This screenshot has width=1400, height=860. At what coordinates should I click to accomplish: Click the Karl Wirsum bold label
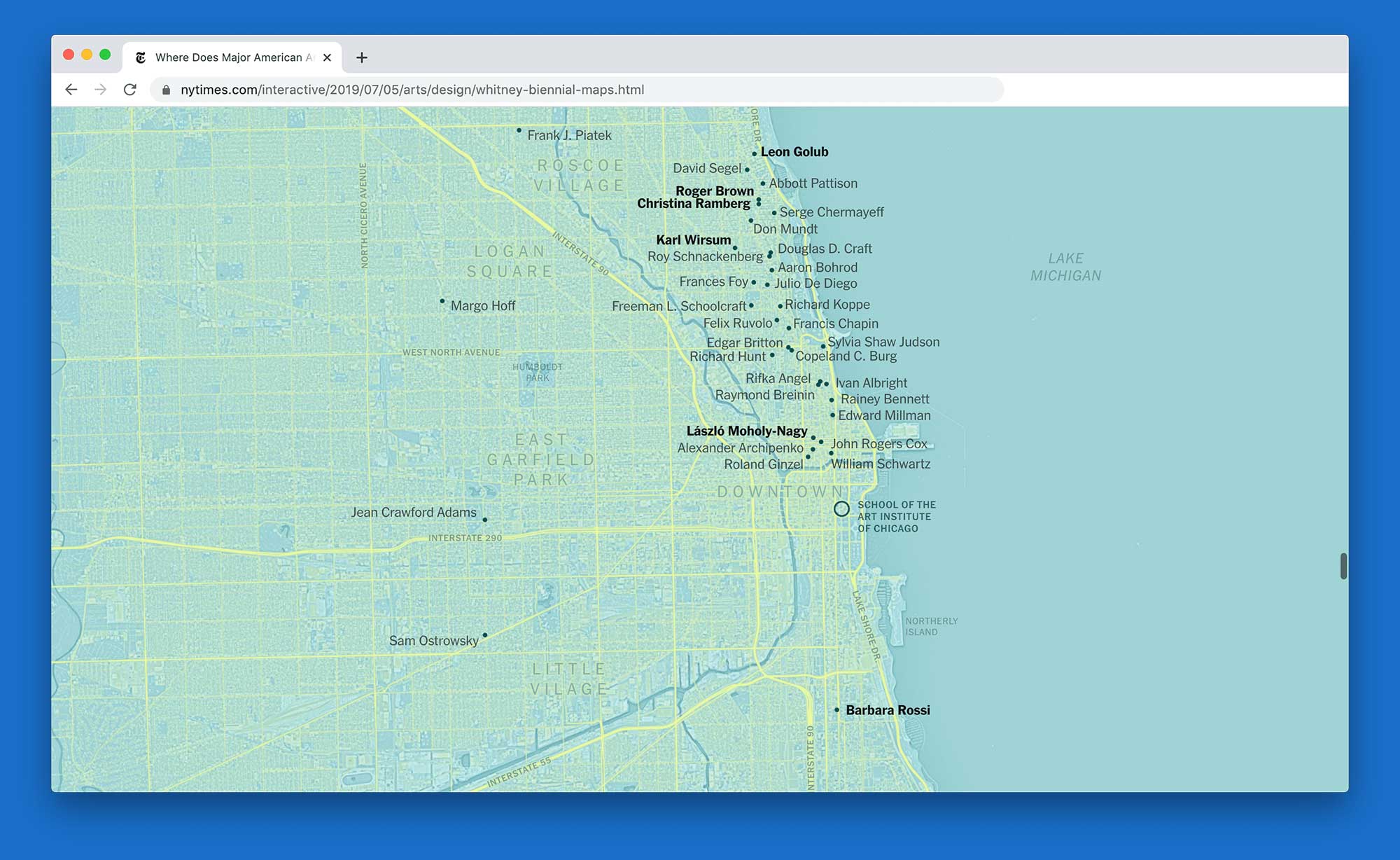[x=693, y=240]
